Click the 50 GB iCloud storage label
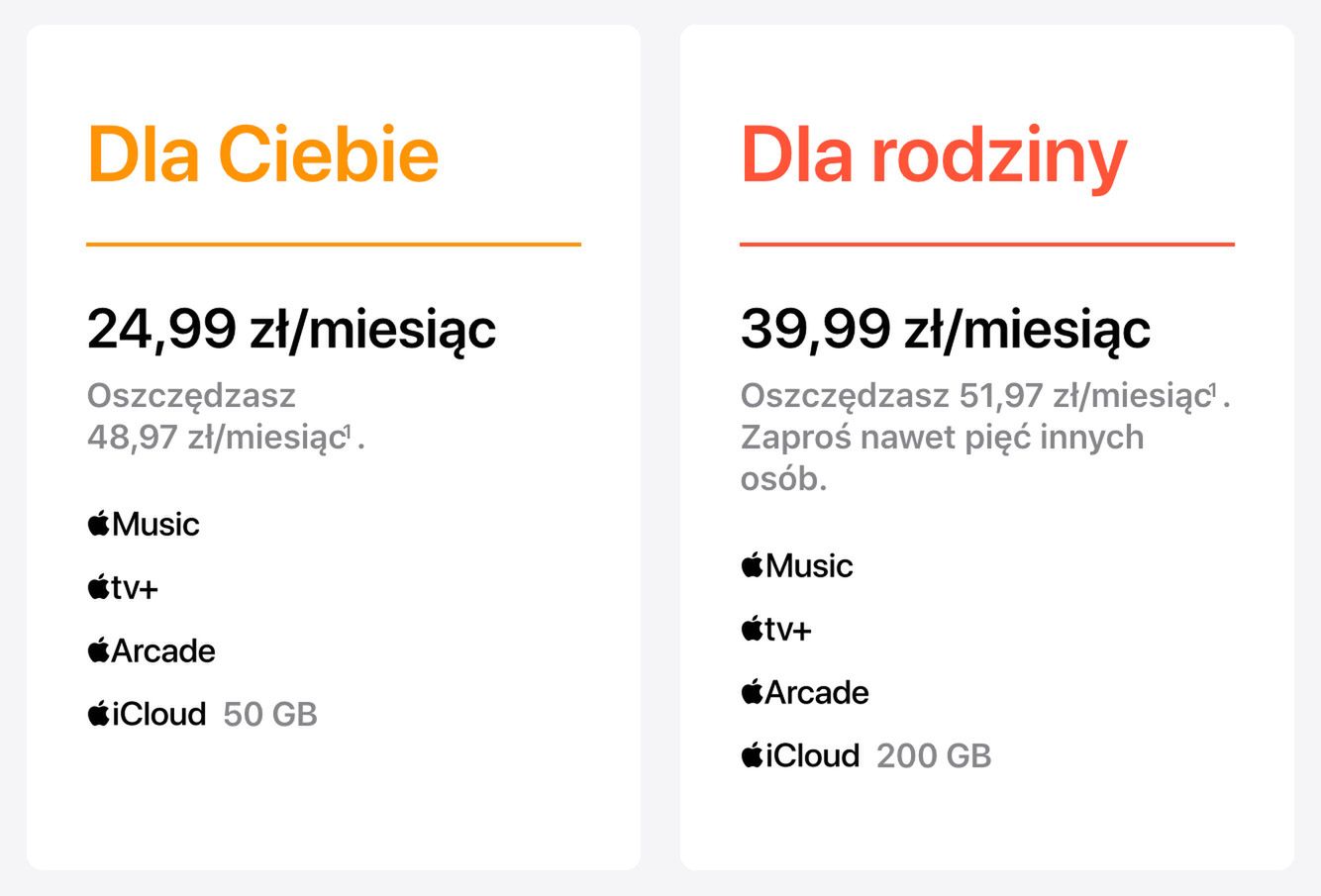The width and height of the screenshot is (1321, 896). (x=270, y=715)
